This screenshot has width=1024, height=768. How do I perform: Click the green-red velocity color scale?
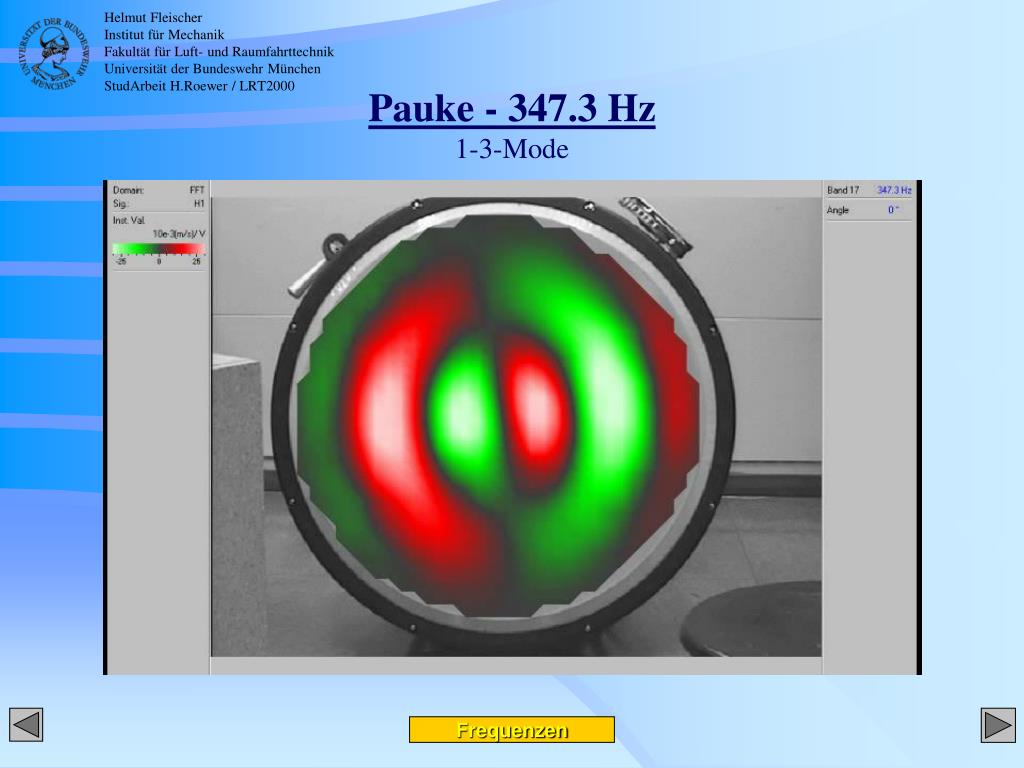(x=159, y=249)
